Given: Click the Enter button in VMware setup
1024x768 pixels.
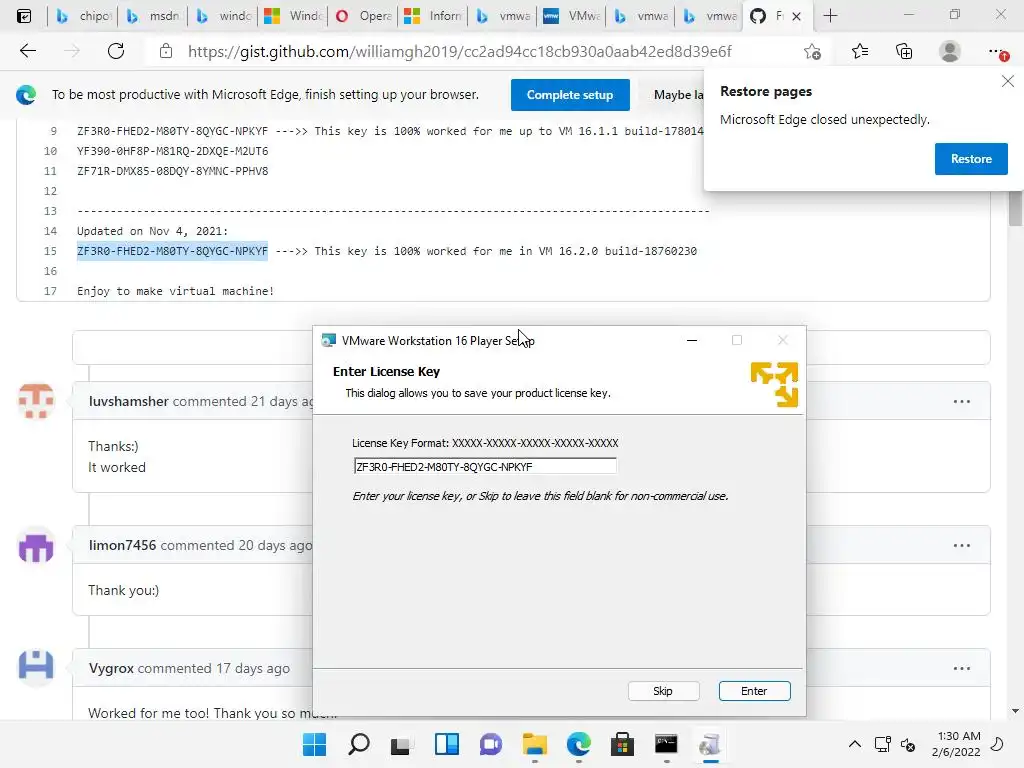Looking at the screenshot, I should pyautogui.click(x=754, y=691).
